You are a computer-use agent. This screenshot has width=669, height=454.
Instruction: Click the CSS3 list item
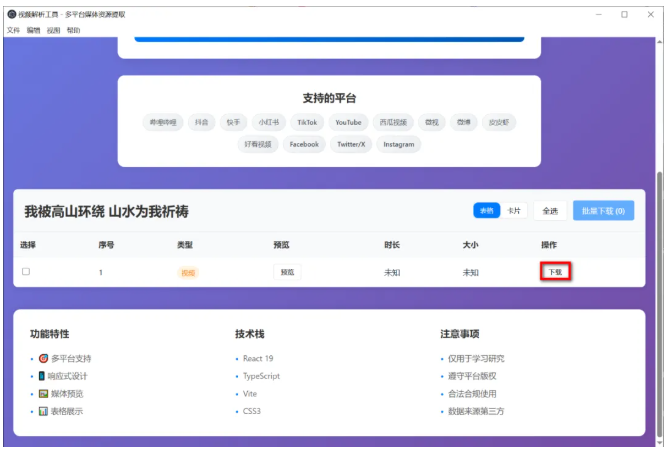click(252, 411)
